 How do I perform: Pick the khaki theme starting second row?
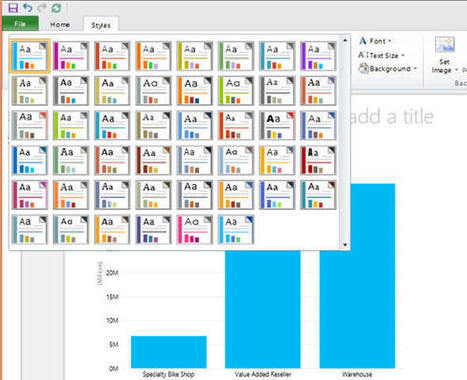click(30, 91)
